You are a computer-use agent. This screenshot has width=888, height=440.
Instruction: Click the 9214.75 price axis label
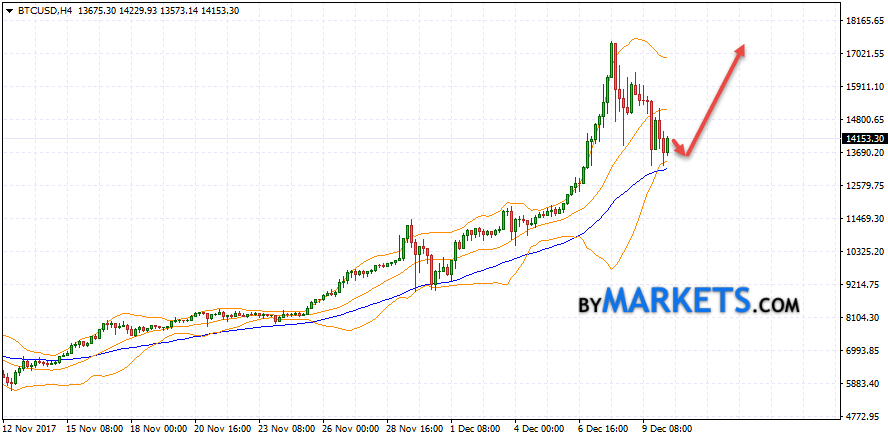click(864, 285)
